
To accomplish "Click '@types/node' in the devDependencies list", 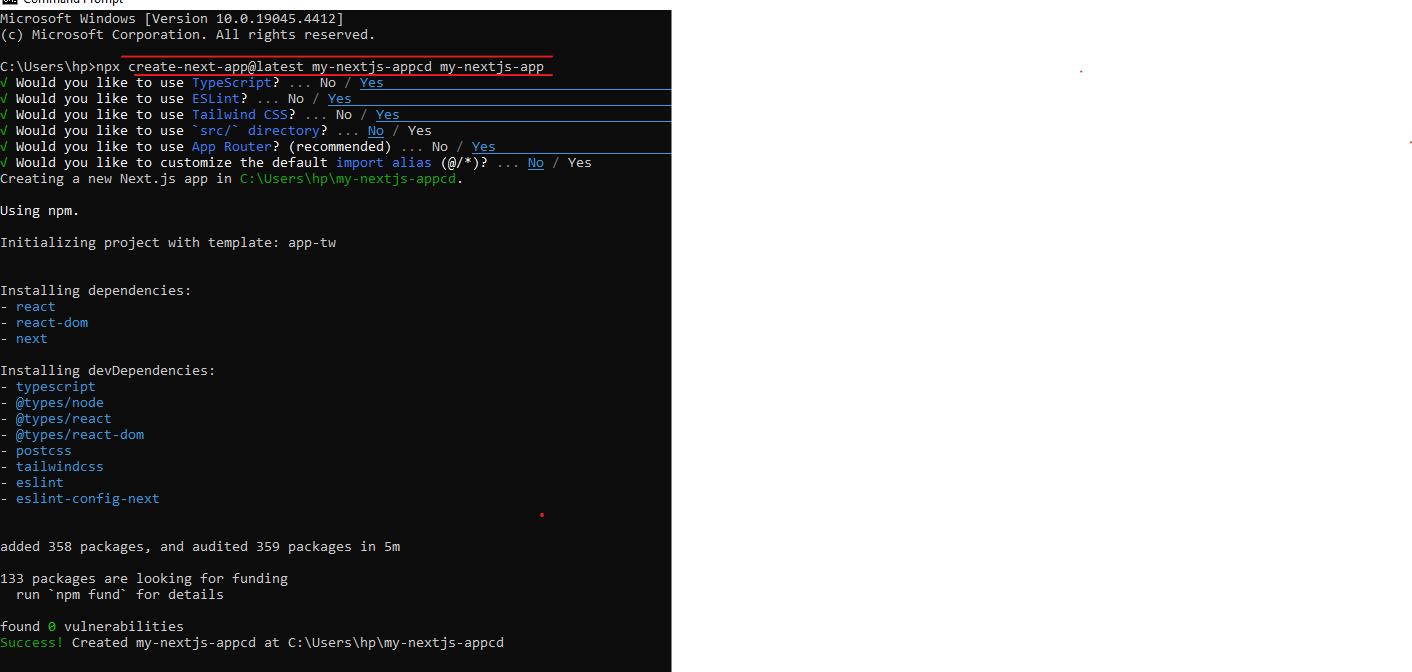I will pos(60,403).
